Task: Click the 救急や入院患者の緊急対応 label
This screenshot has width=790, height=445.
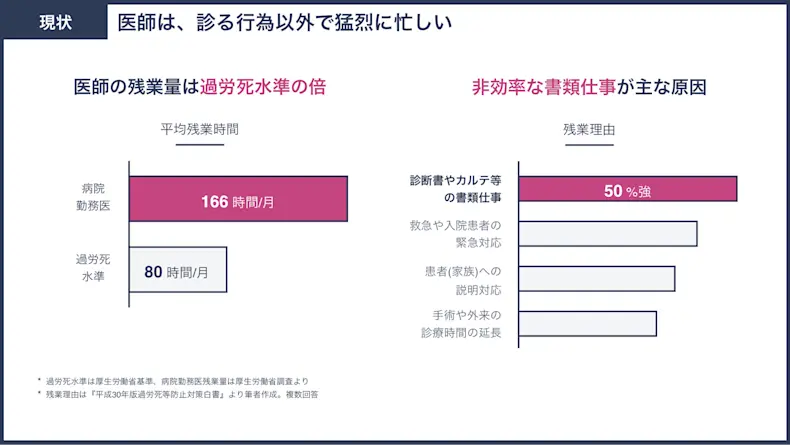Action: click(455, 234)
